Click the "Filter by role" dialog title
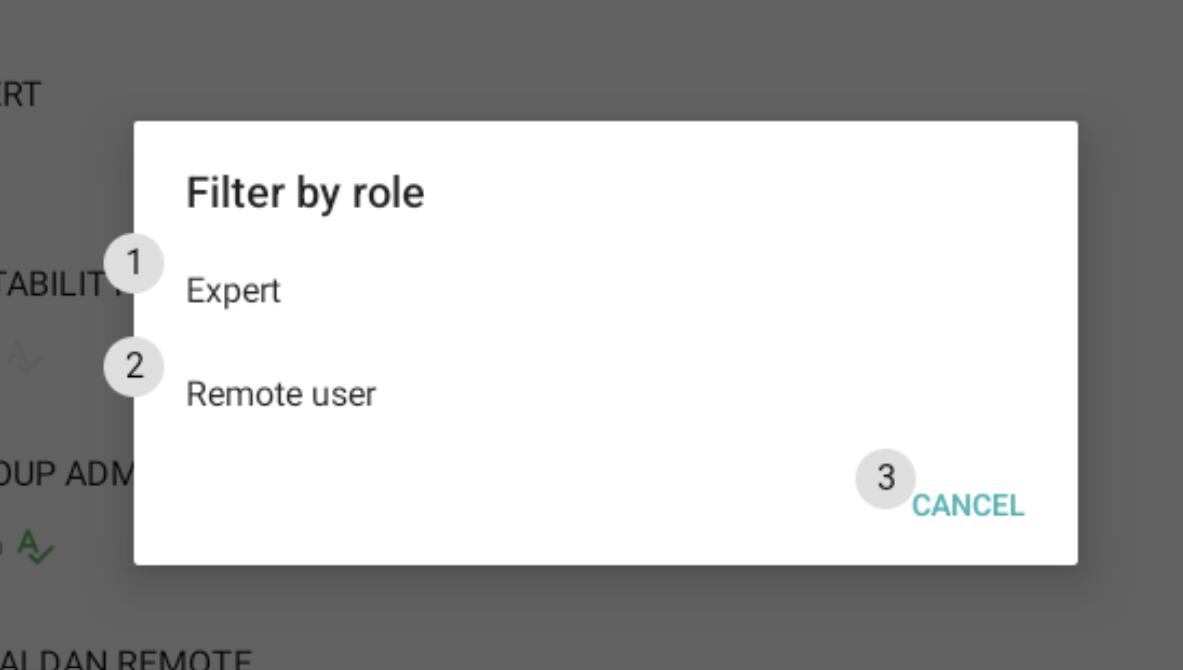 click(x=305, y=192)
